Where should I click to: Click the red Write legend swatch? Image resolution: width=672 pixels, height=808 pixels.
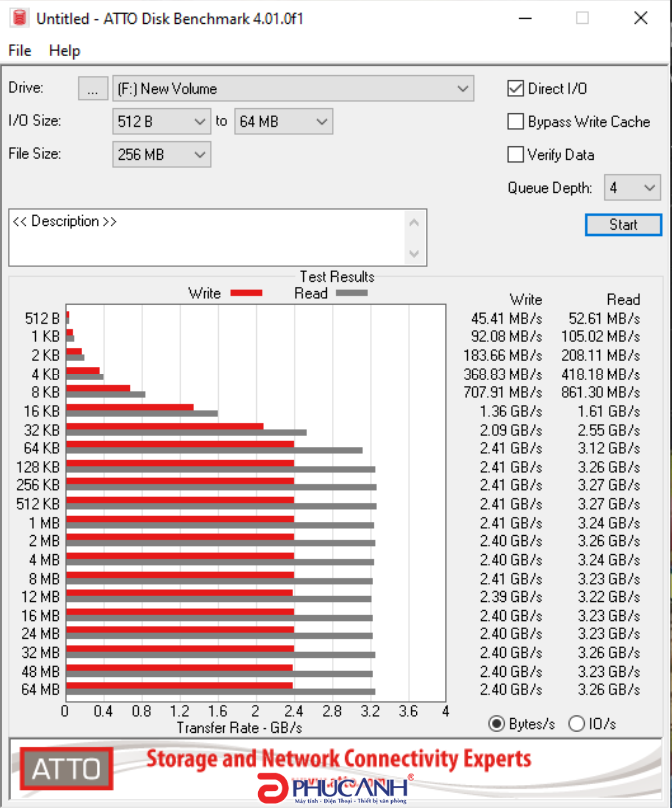pyautogui.click(x=246, y=293)
